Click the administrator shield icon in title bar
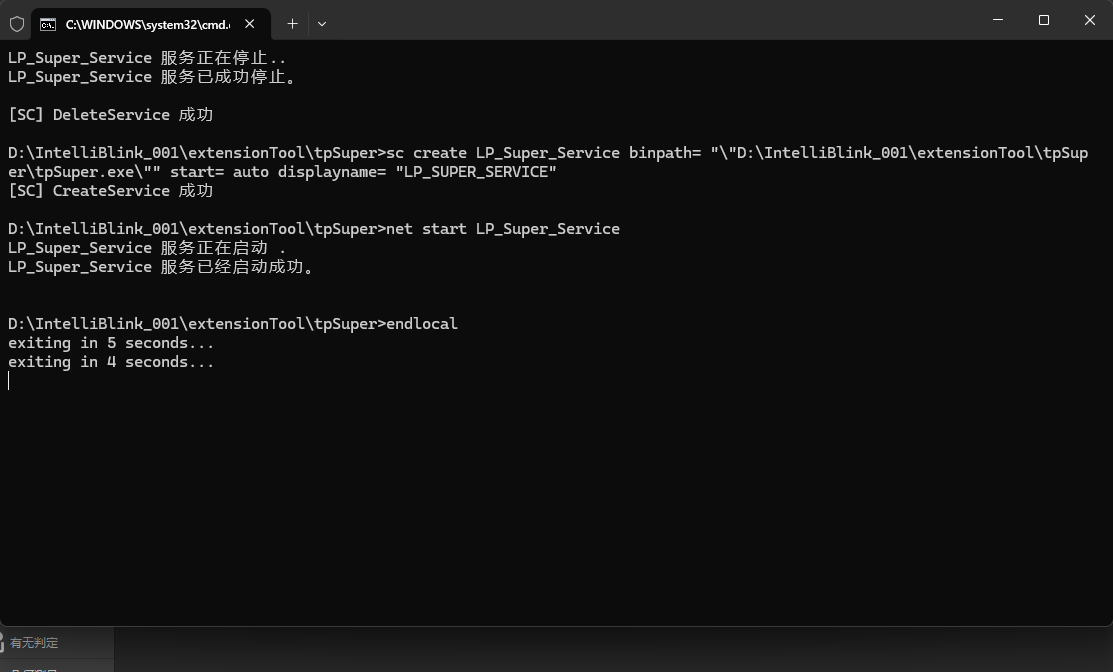Viewport: 1113px width, 672px height. tap(17, 24)
